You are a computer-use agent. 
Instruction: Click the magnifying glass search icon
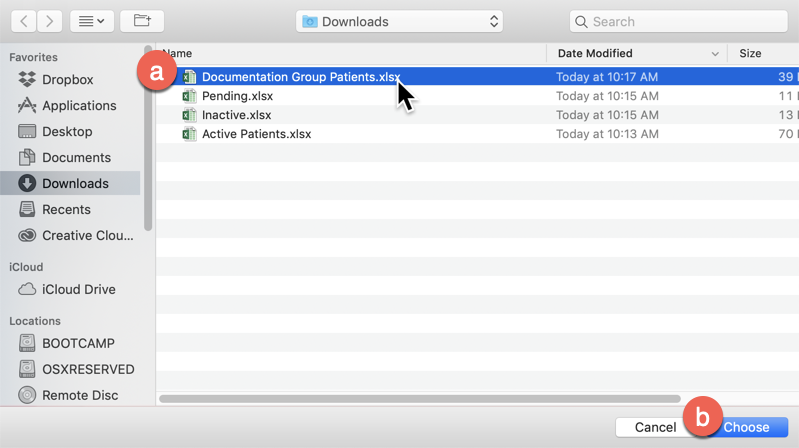click(x=581, y=21)
